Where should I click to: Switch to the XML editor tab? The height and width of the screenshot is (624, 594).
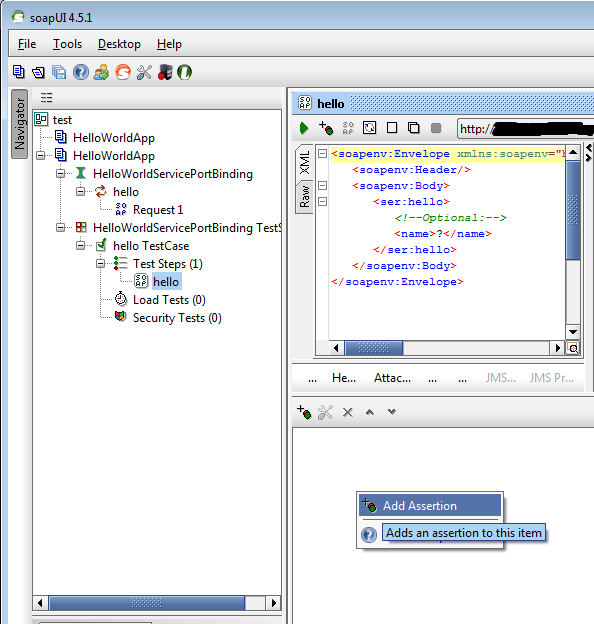304,163
